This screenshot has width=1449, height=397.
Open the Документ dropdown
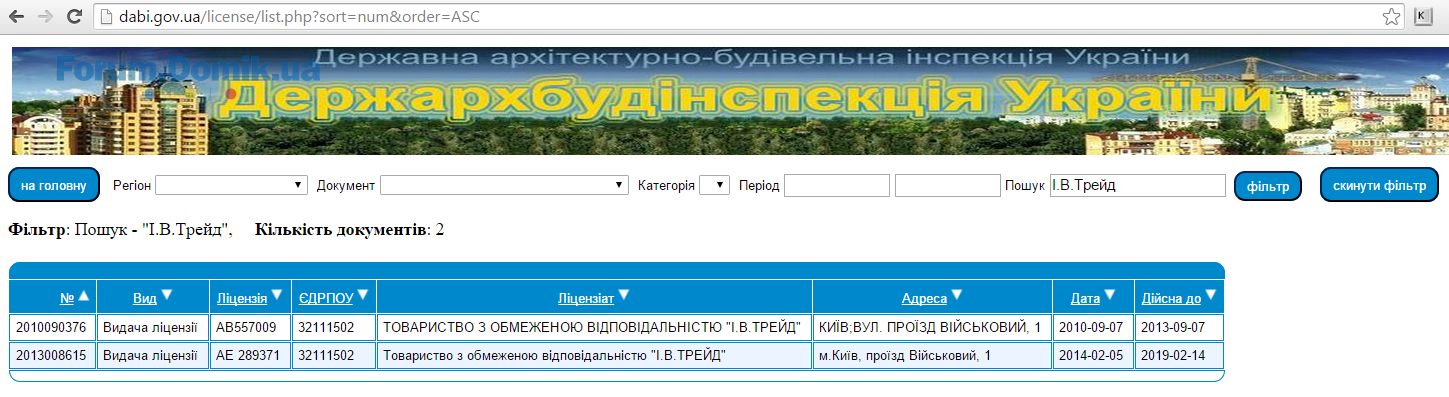pos(504,186)
